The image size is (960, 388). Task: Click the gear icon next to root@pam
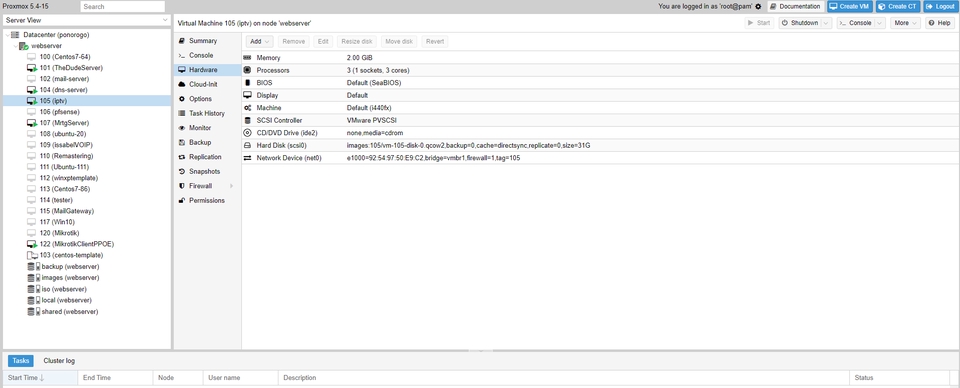(758, 7)
